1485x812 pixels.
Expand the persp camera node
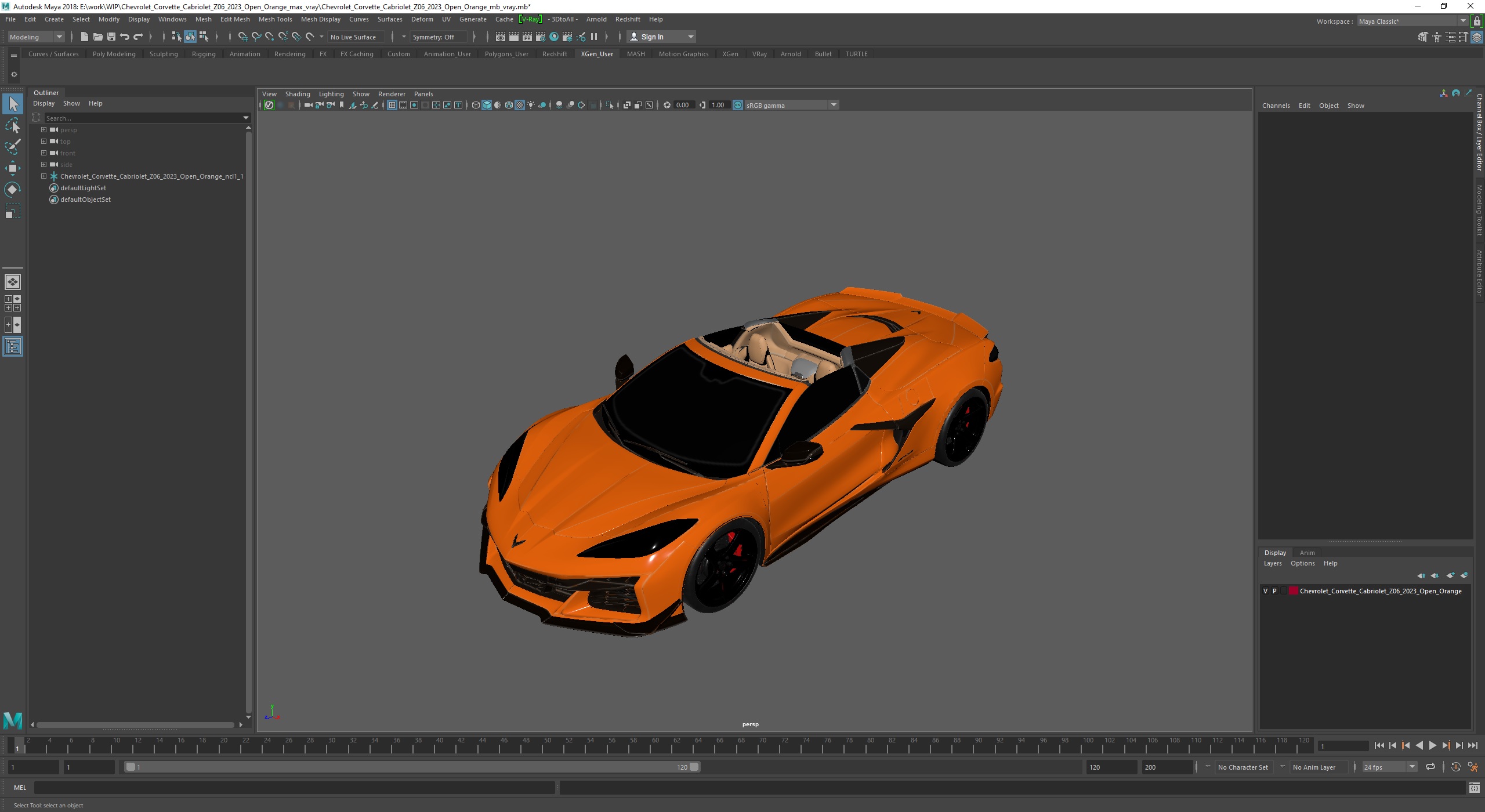tap(44, 130)
